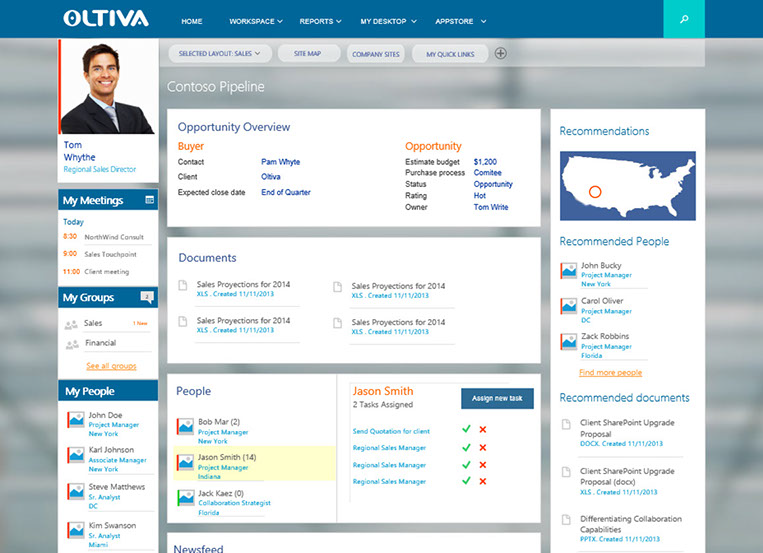The image size is (763, 553).
Task: Click Jack Kaez's green avatar icon
Action: click(185, 497)
